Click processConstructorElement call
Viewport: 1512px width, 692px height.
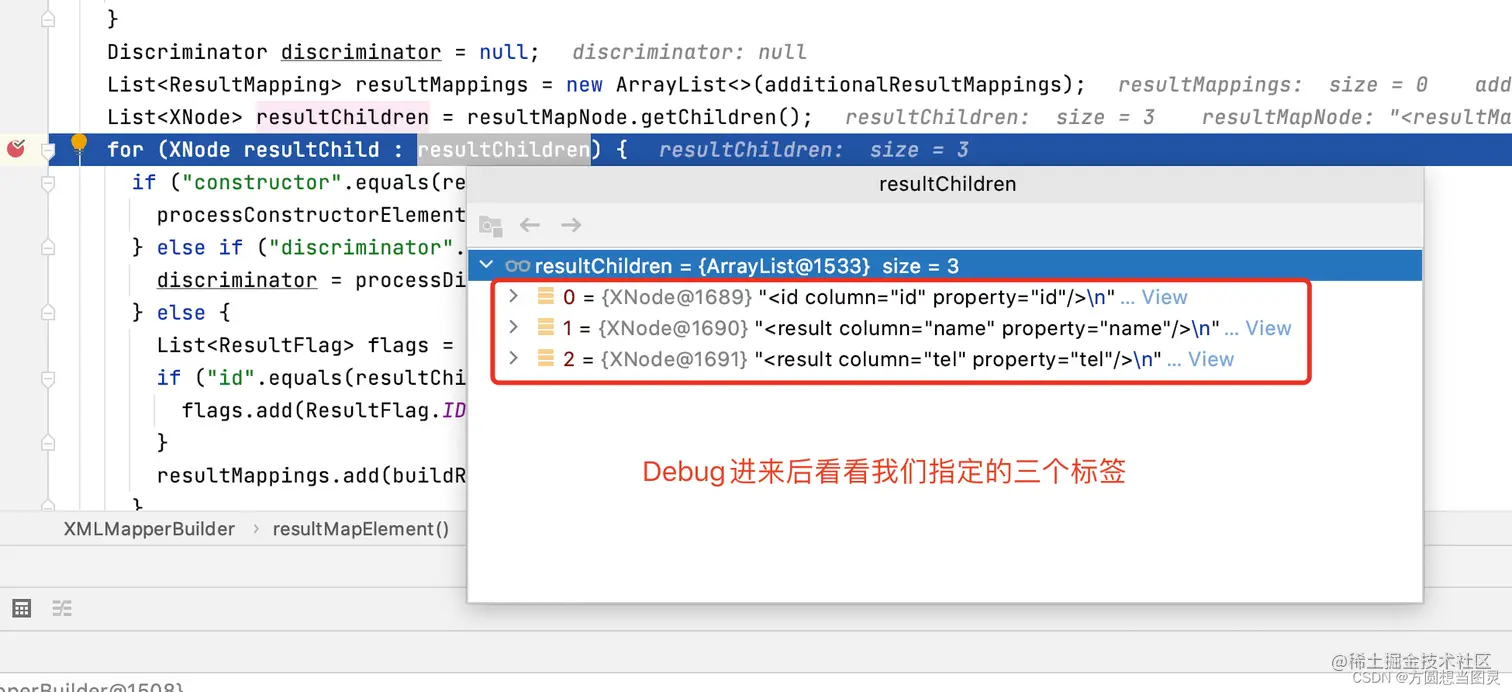[311, 215]
